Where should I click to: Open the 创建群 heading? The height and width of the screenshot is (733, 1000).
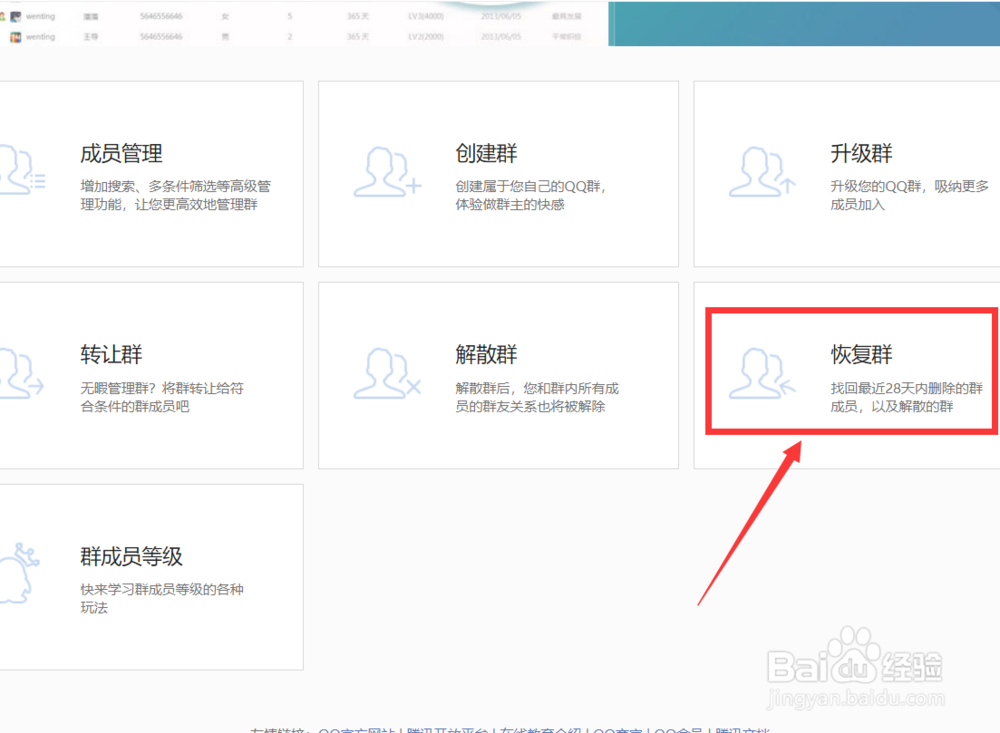click(x=486, y=154)
